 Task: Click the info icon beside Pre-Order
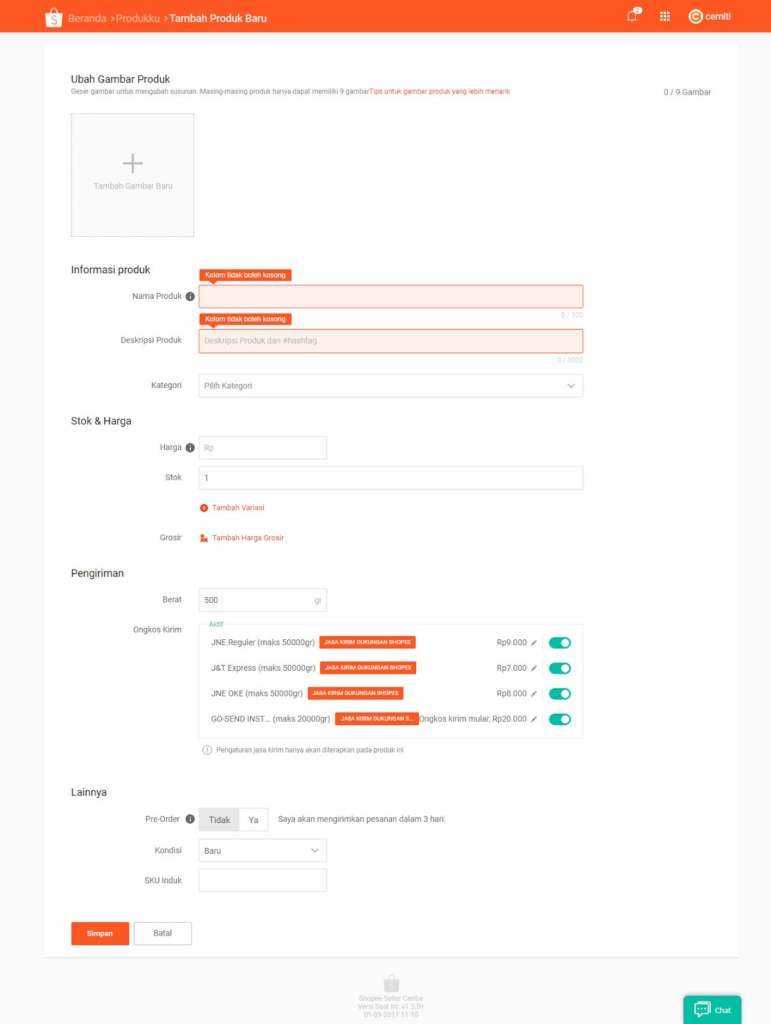[x=190, y=819]
